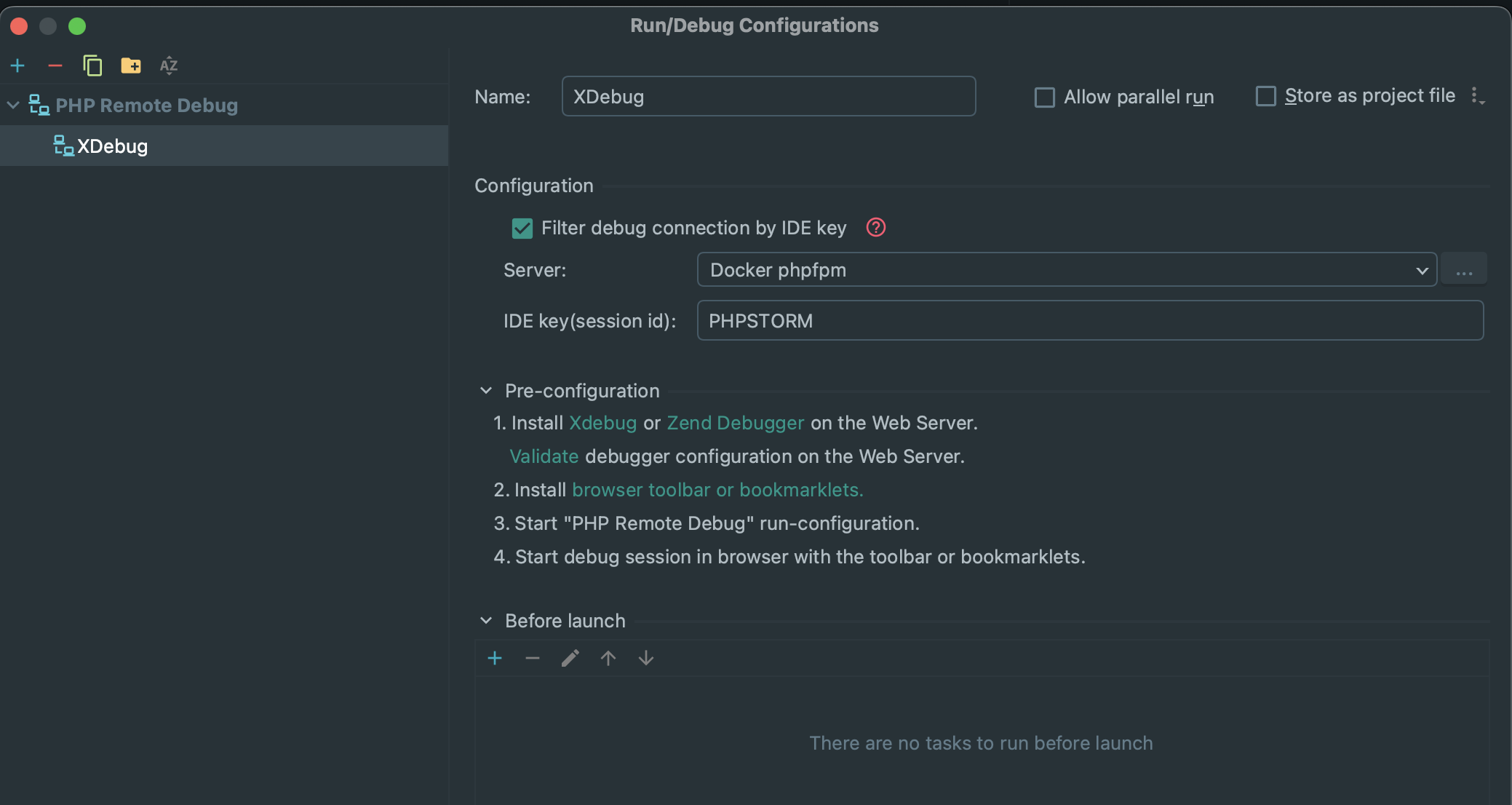Sort configurations alphabetically

coord(169,66)
